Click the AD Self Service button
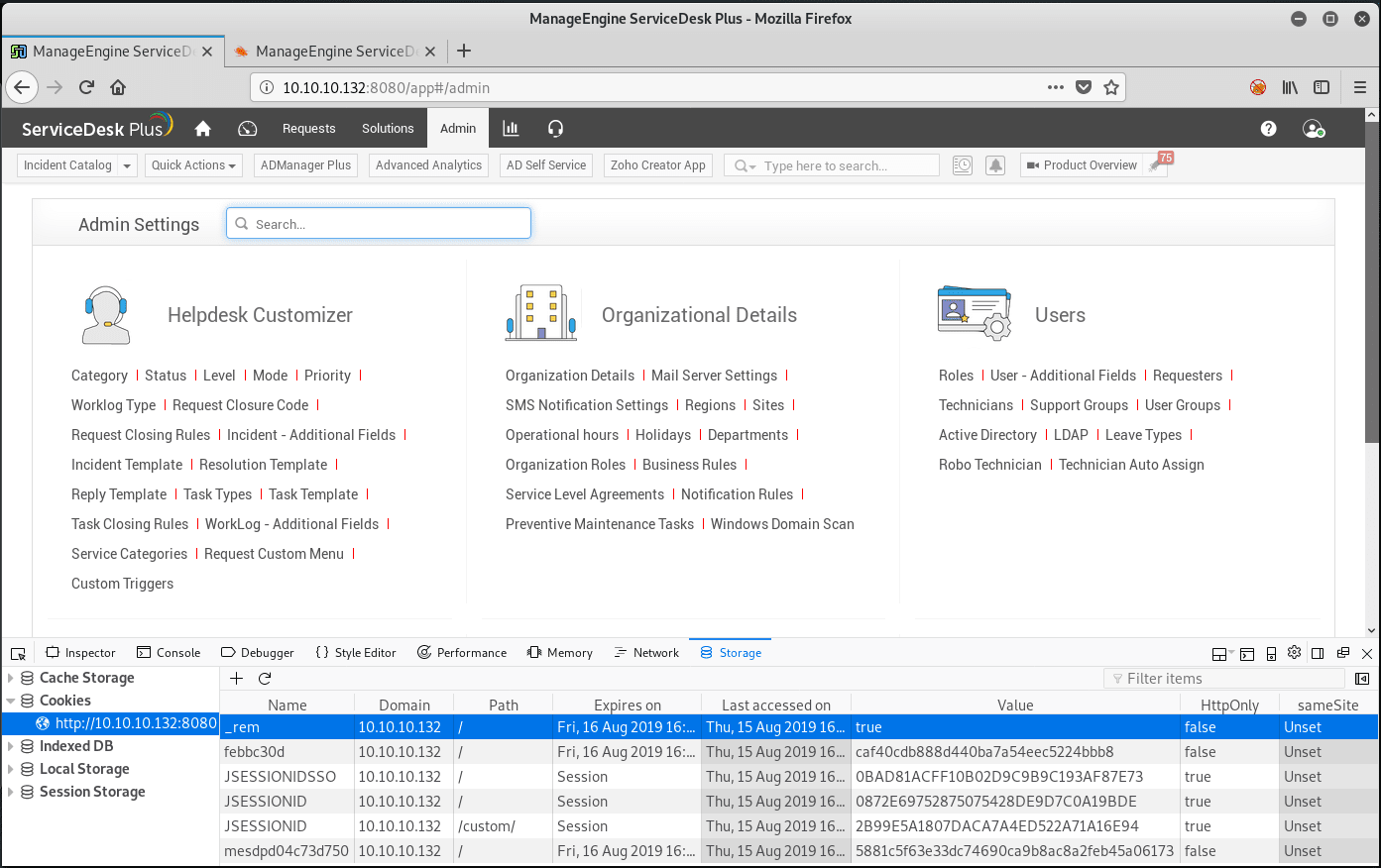The image size is (1381, 868). pos(546,165)
